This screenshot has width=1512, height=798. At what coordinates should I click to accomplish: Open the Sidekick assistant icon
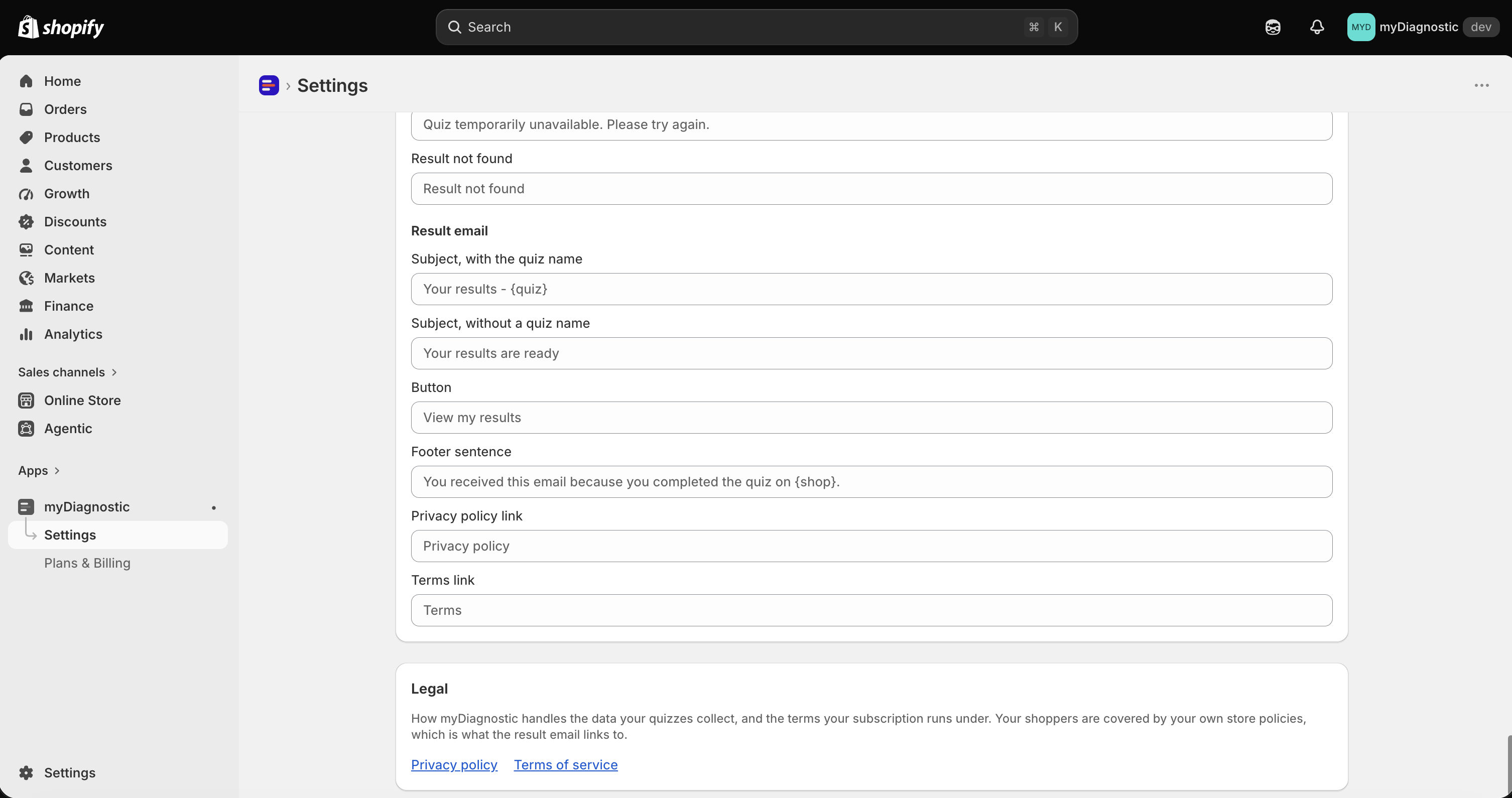tap(1273, 27)
